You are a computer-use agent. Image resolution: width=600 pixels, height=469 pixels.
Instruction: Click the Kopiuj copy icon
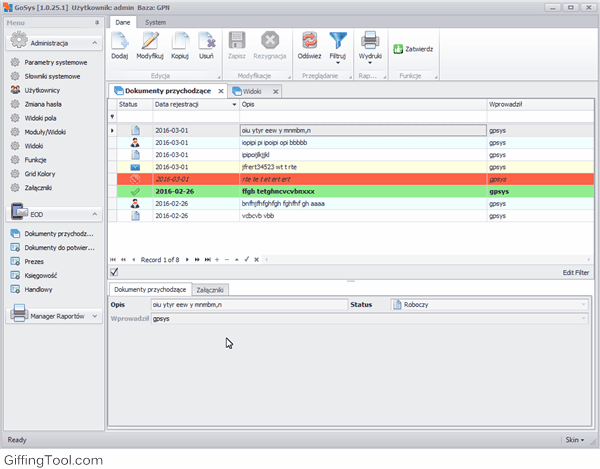180,44
